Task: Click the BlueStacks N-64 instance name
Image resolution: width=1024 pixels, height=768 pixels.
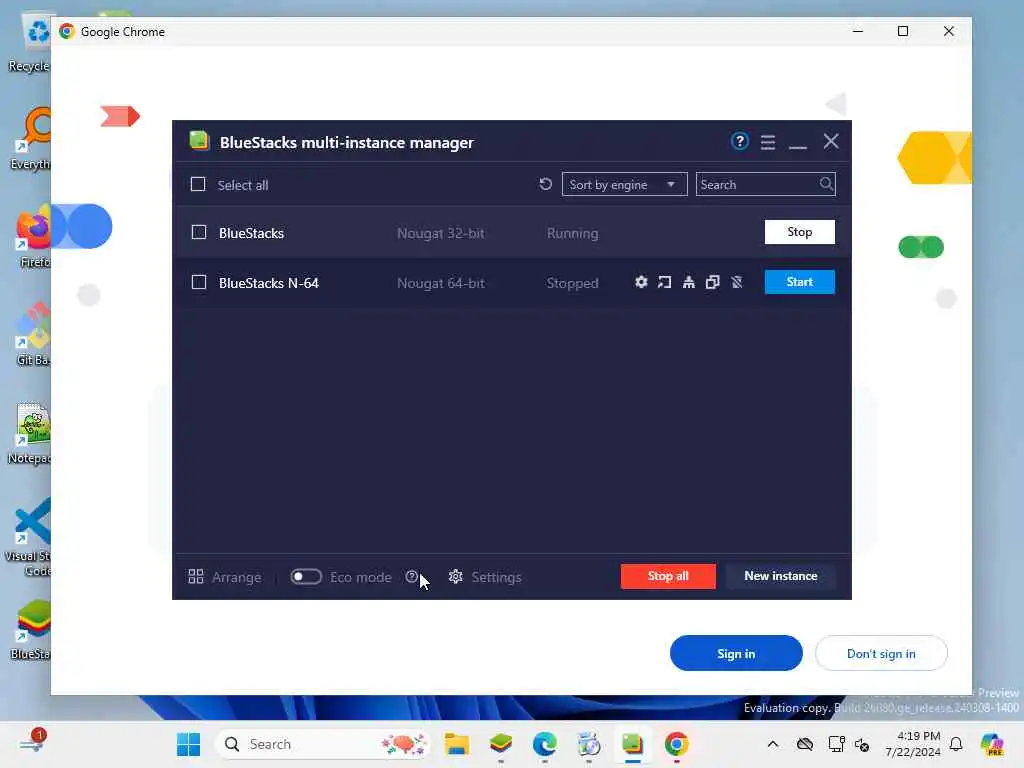Action: pyautogui.click(x=268, y=283)
